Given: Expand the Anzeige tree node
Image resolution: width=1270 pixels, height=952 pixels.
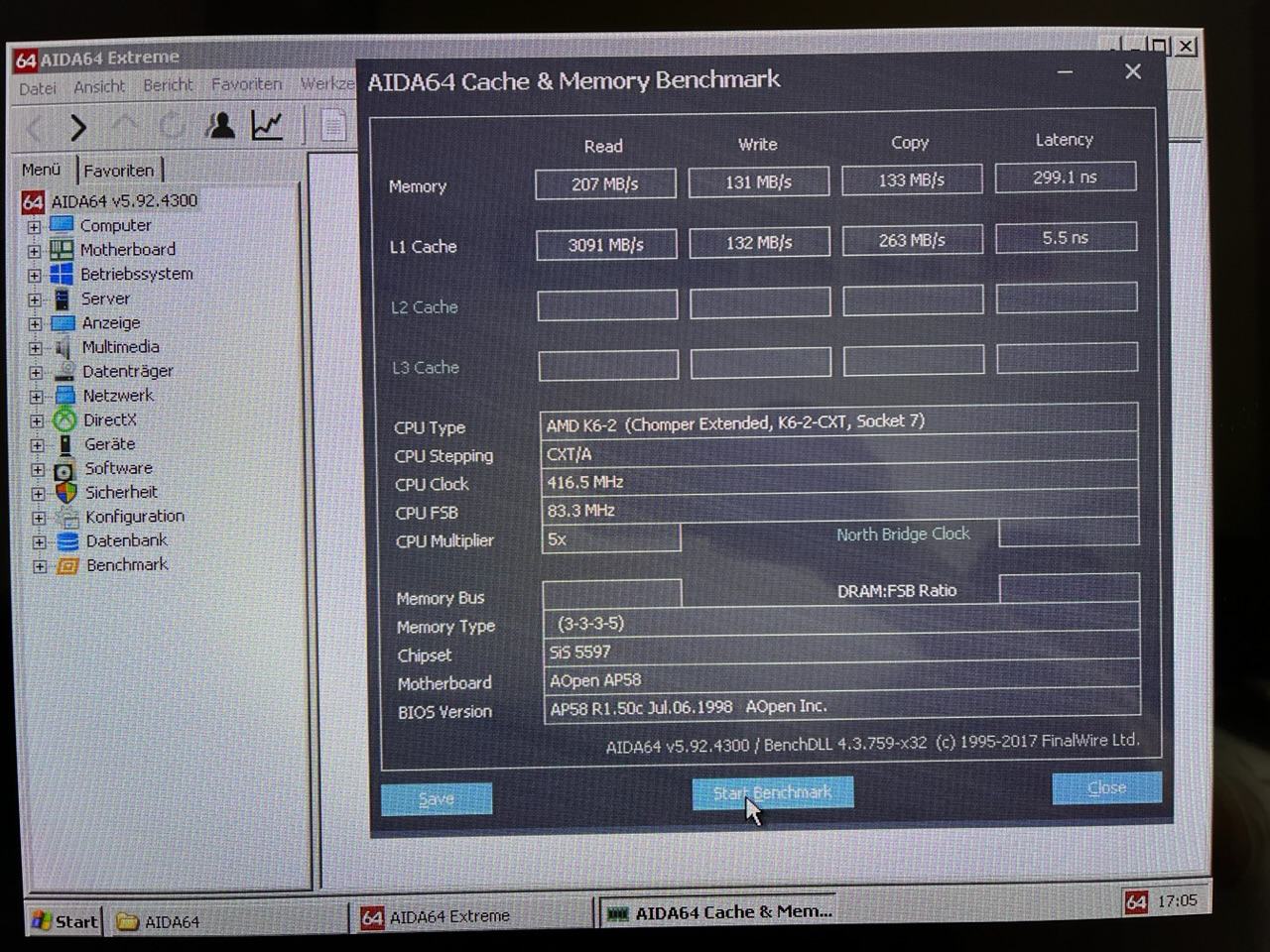Looking at the screenshot, I should pyautogui.click(x=35, y=324).
